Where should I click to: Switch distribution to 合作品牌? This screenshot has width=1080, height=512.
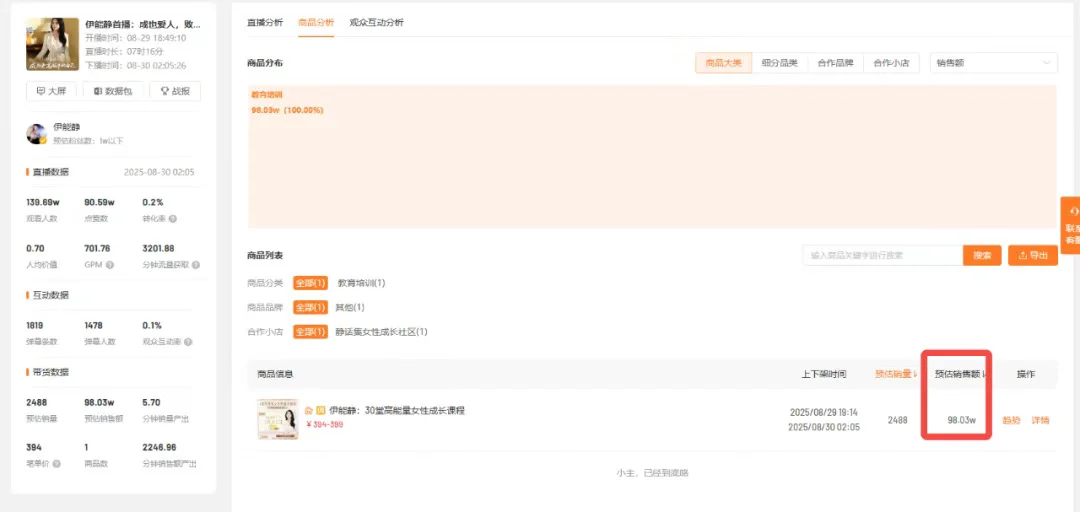point(835,63)
